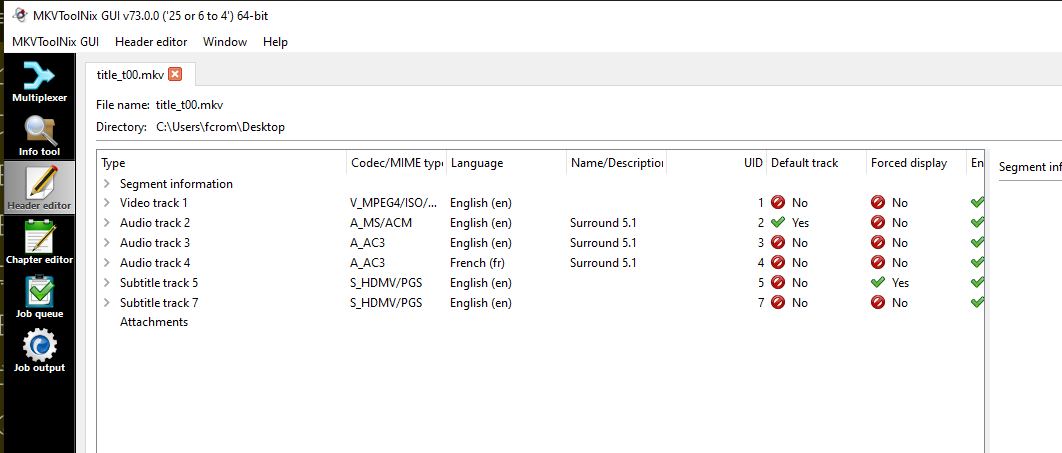
Task: Select the Subtitle track 7 row
Action: (x=540, y=303)
